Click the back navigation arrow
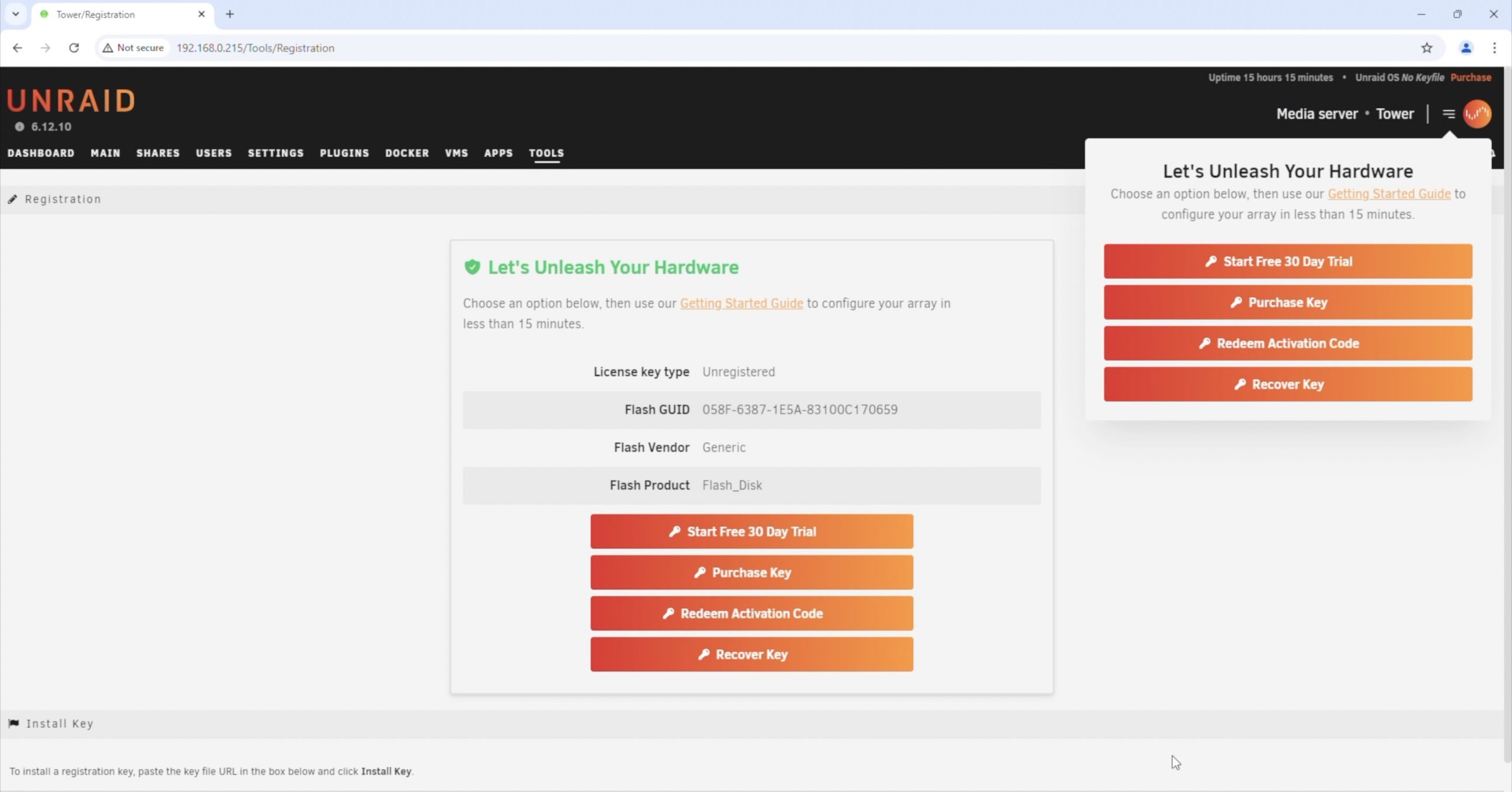This screenshot has height=792, width=1512. [x=17, y=48]
